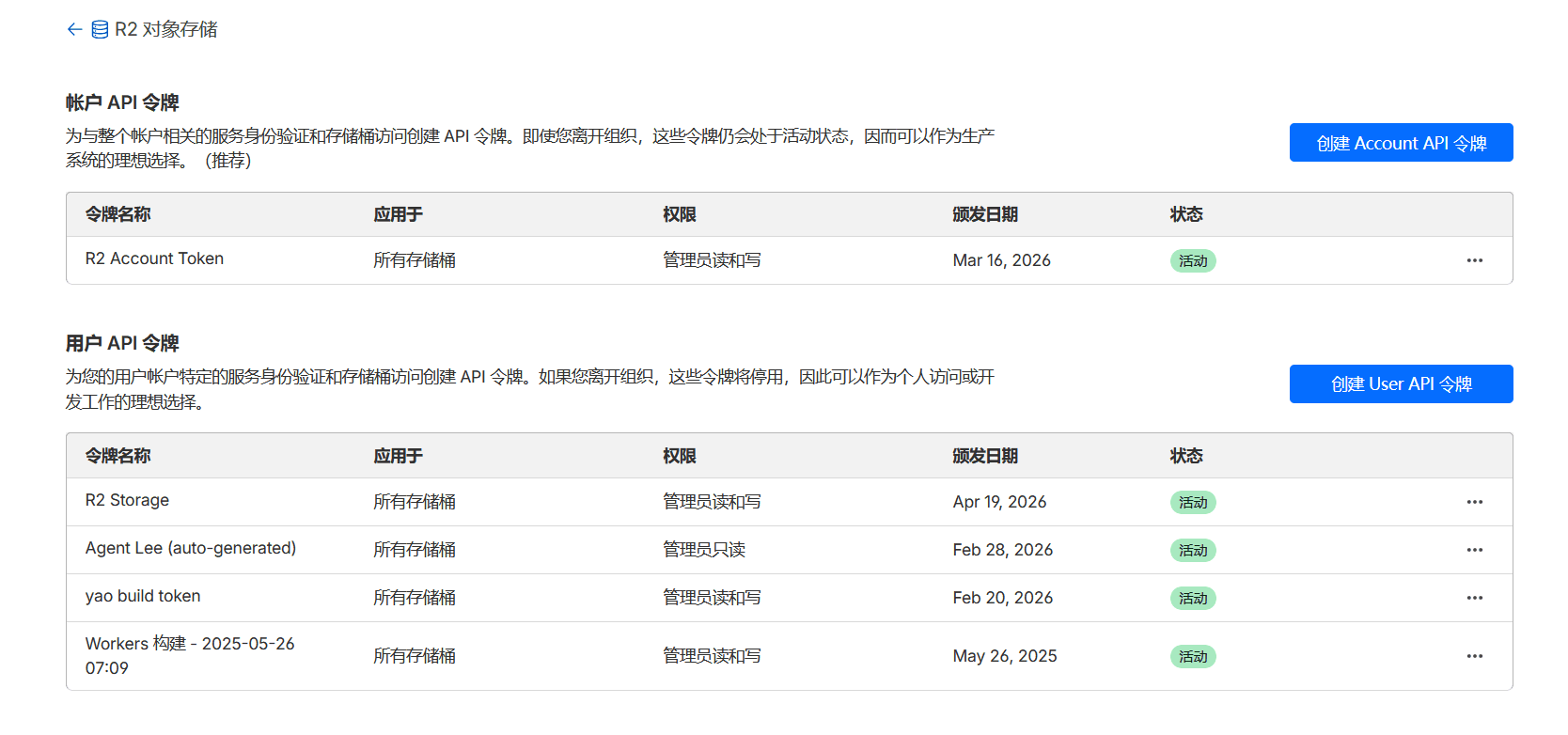Open R2 对象存储 breadcrumb link
The height and width of the screenshot is (735, 1568).
click(166, 29)
